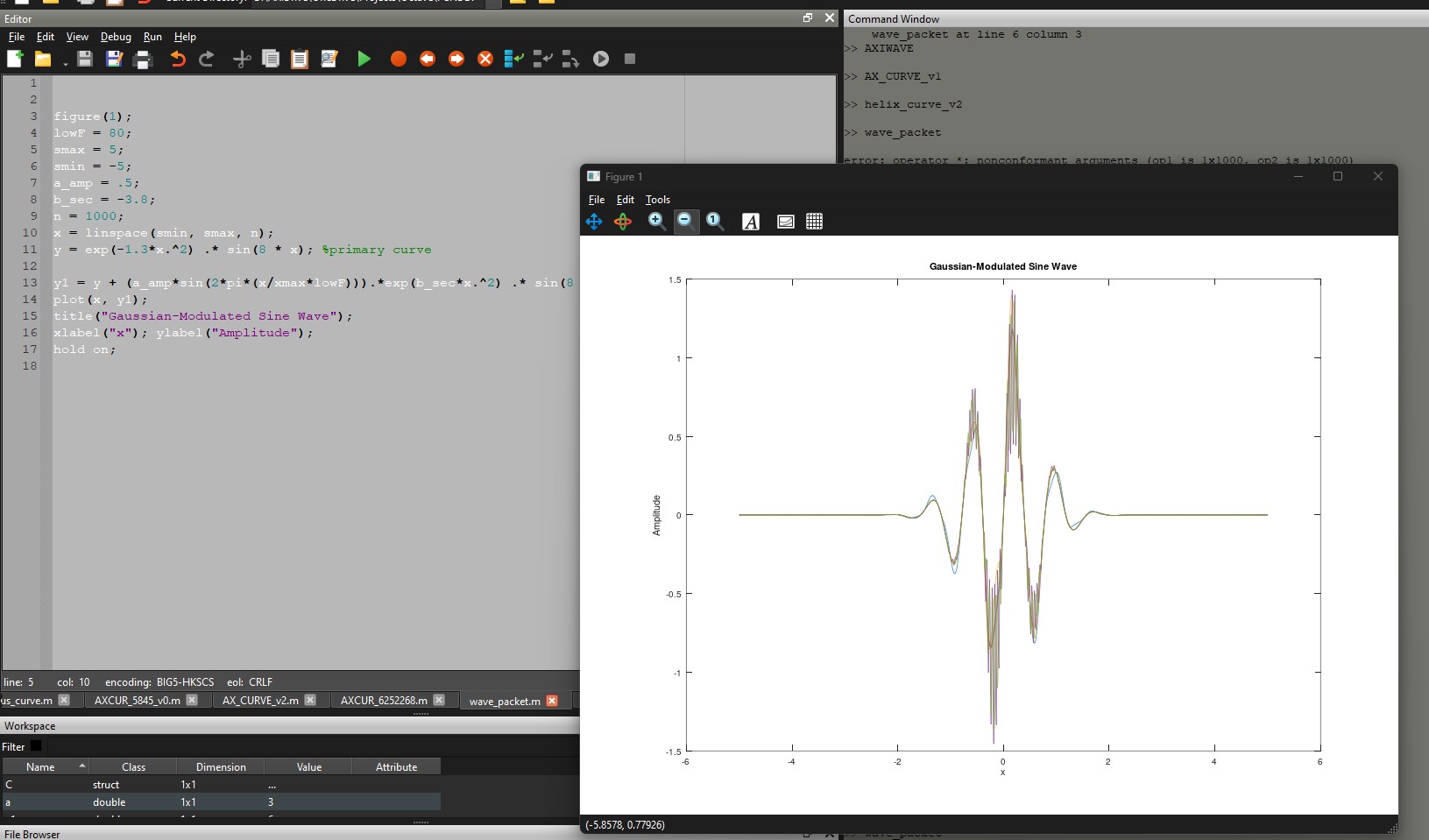Viewport: 1429px width, 840px height.
Task: Close the wave_packet.m editor tab
Action: coord(552,701)
